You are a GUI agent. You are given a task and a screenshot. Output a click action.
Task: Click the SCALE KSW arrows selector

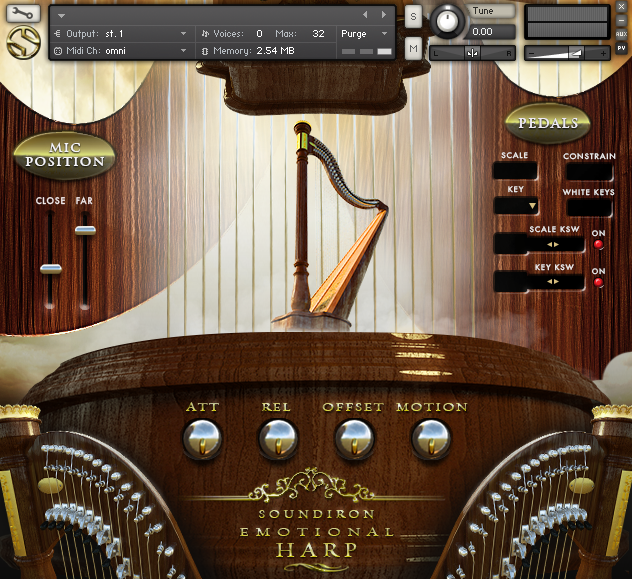tap(553, 245)
